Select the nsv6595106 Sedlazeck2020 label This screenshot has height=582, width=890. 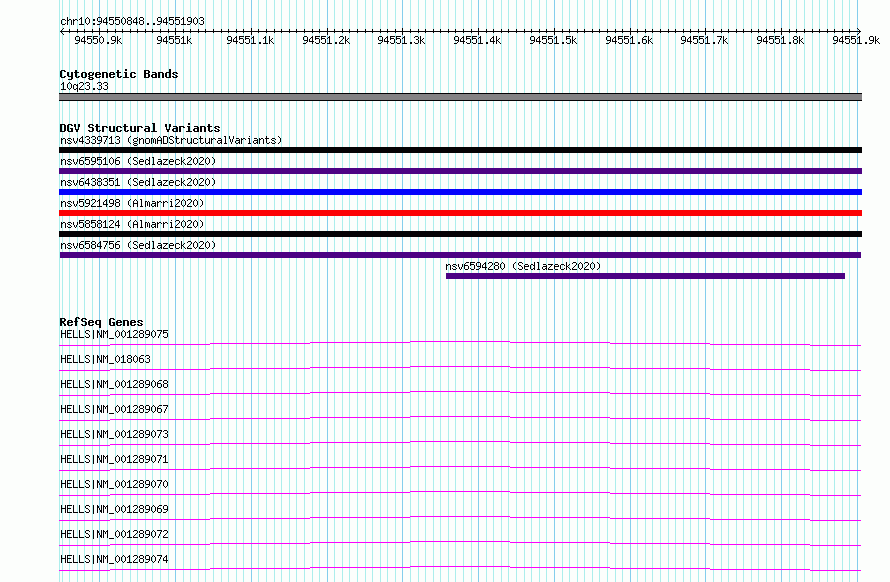pos(138,161)
